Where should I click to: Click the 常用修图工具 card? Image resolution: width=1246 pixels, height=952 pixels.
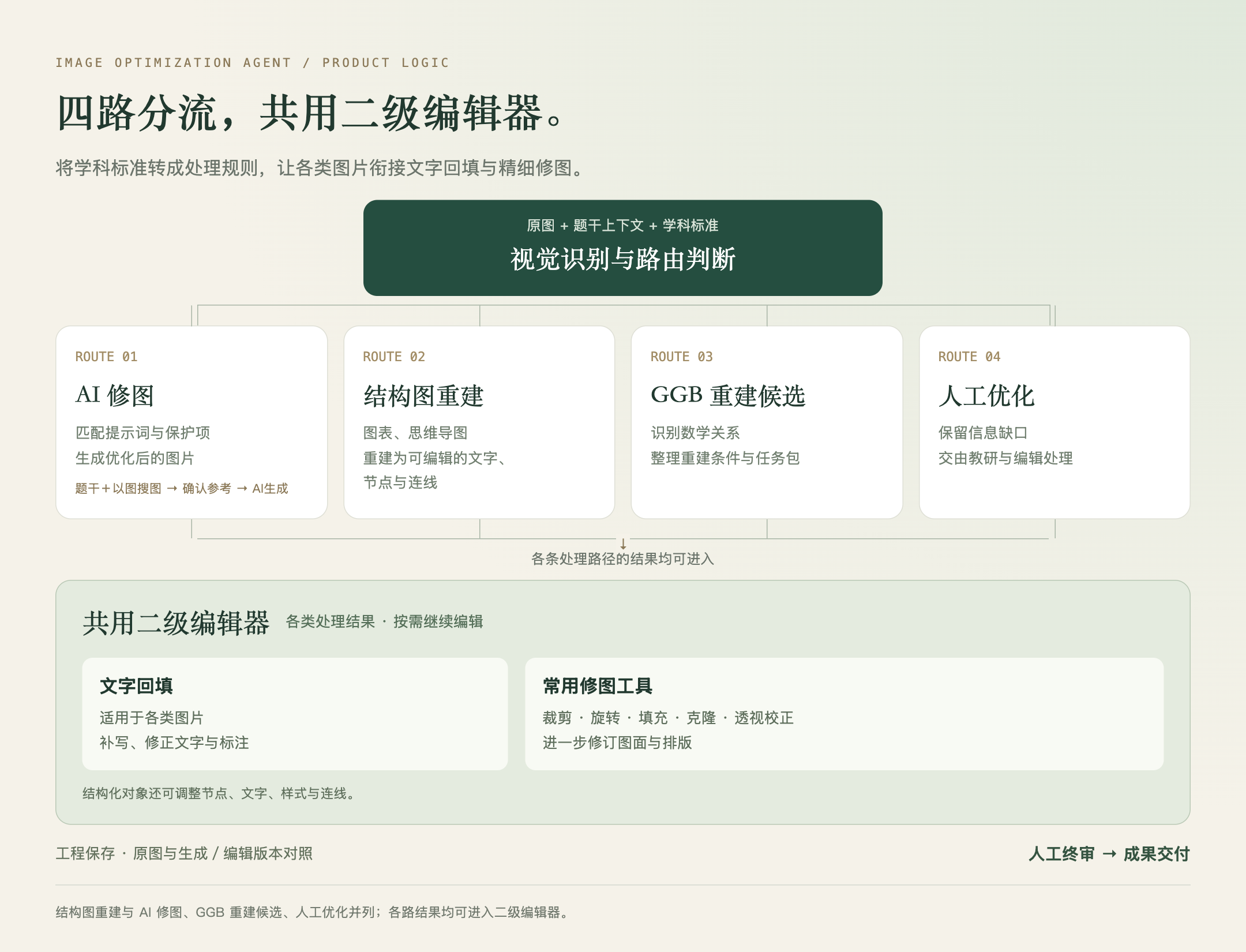[844, 713]
